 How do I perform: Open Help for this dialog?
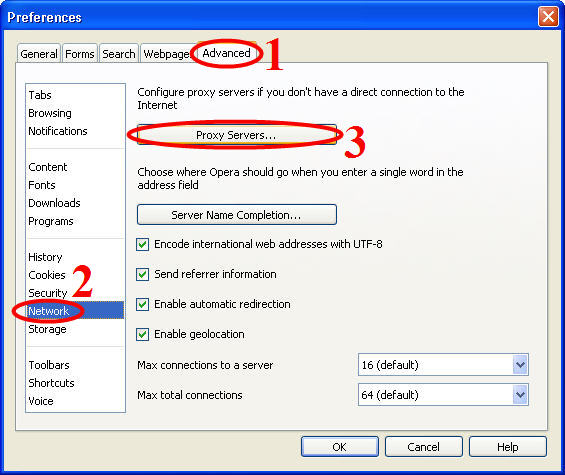508,447
